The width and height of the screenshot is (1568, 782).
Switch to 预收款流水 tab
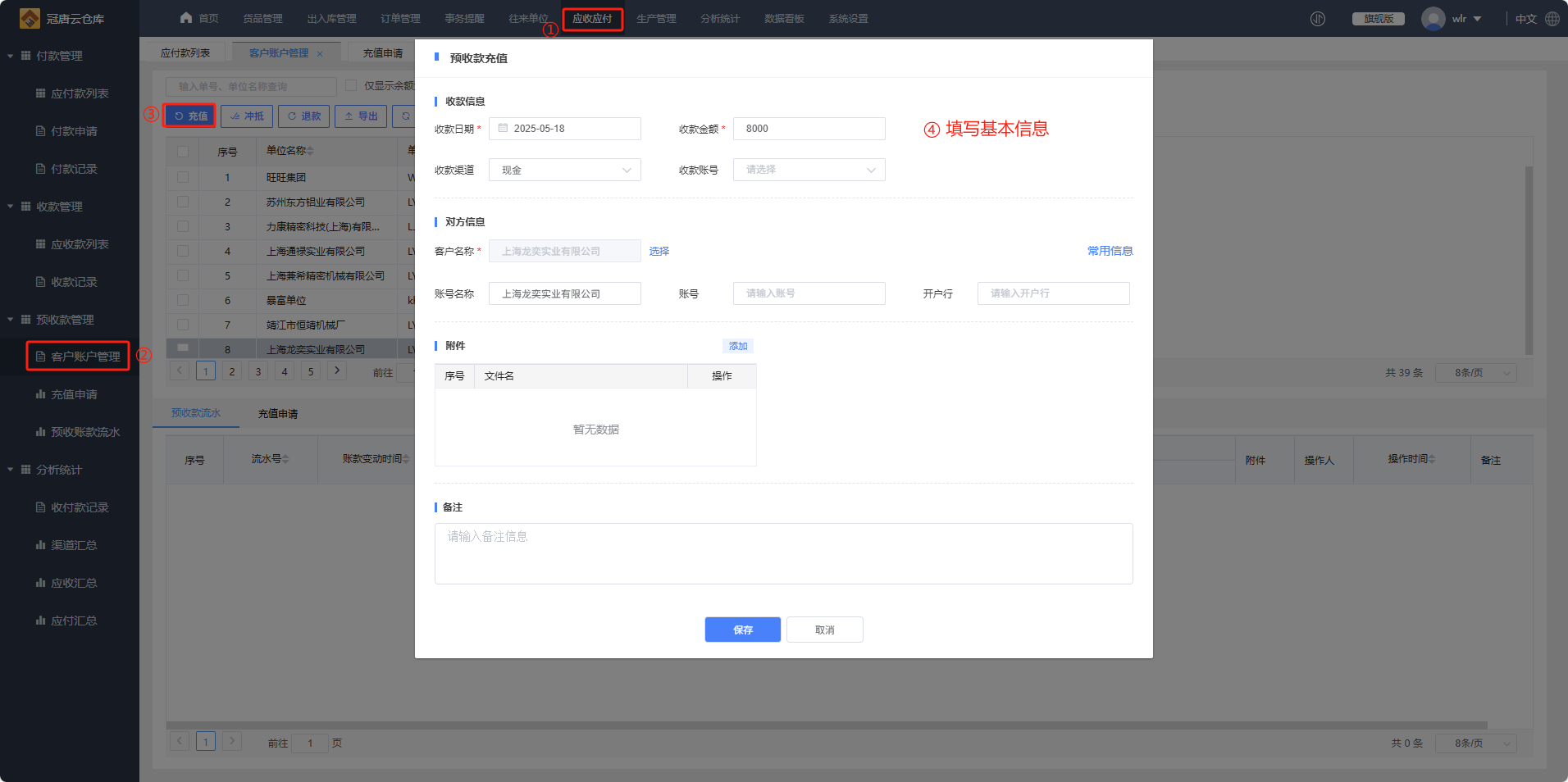[196, 413]
